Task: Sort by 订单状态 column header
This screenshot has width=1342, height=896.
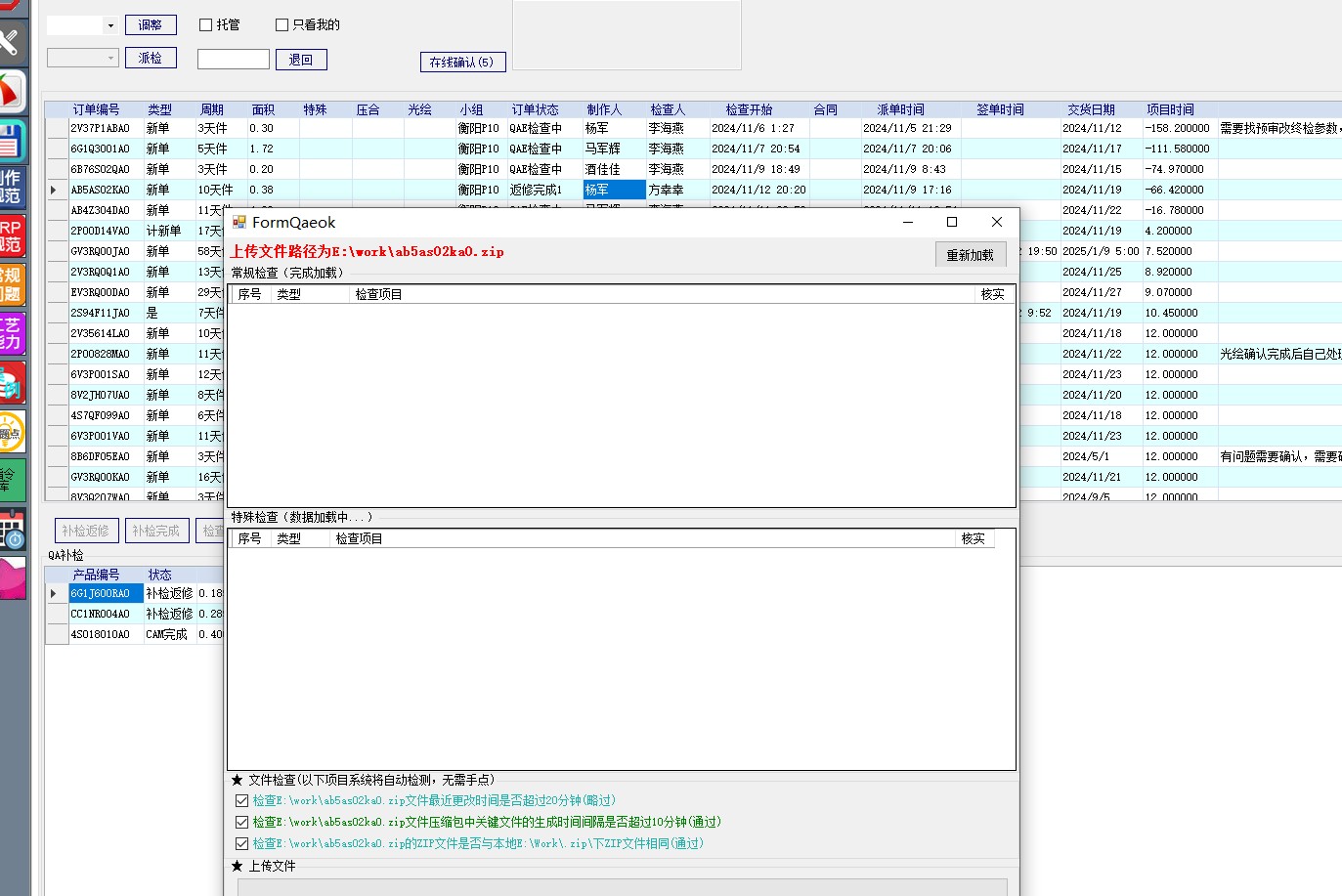Action: pyautogui.click(x=535, y=109)
